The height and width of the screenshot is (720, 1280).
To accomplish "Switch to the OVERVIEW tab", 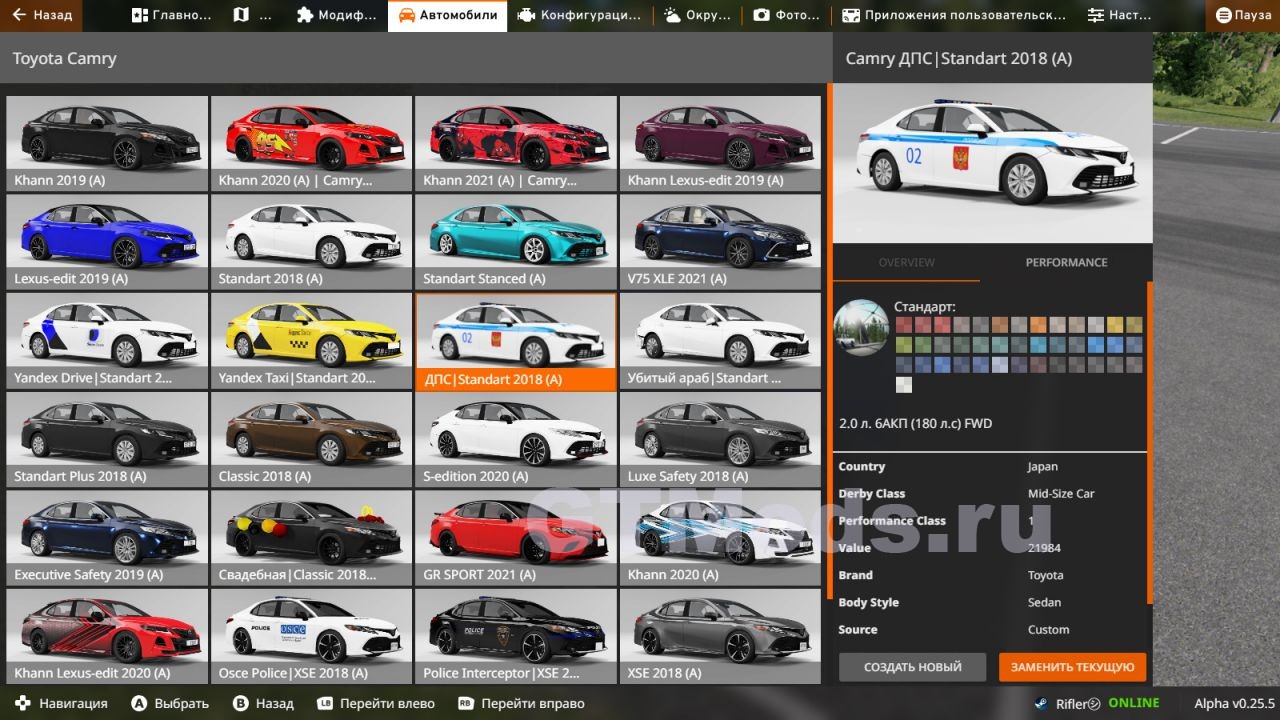I will pos(906,262).
